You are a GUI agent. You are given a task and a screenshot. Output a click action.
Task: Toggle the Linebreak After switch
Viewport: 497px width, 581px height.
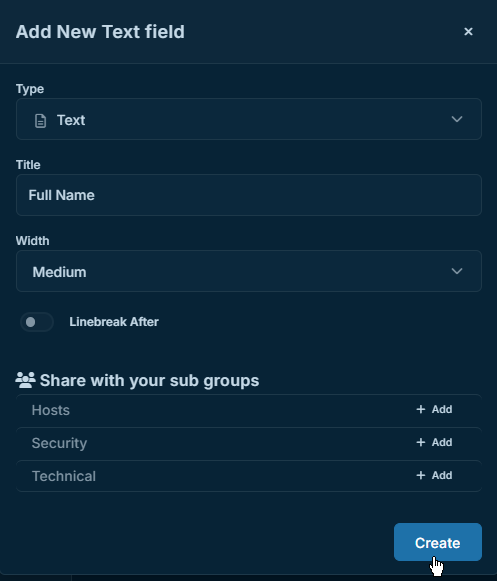pyautogui.click(x=37, y=322)
